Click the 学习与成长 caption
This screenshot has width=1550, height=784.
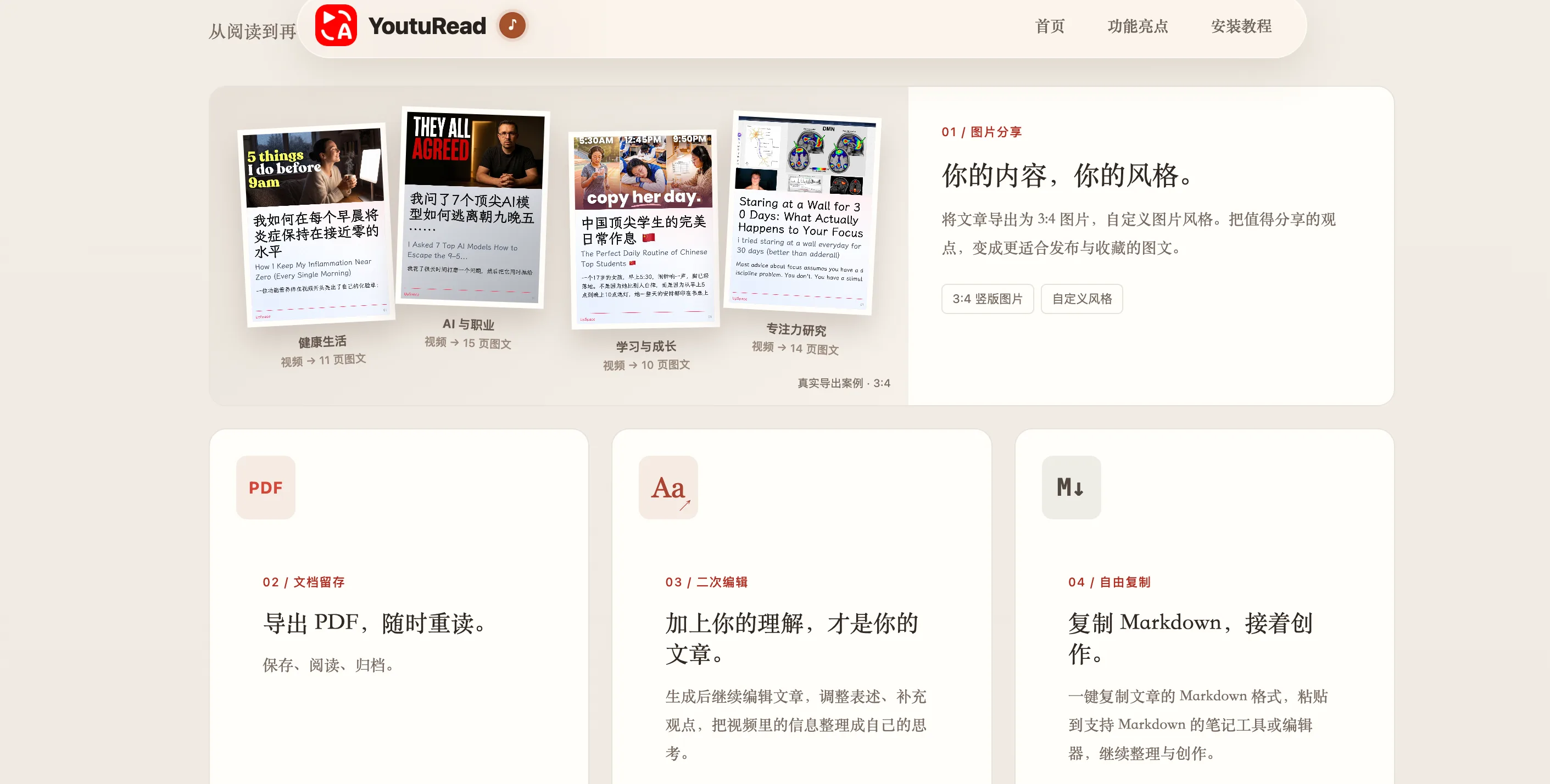645,346
